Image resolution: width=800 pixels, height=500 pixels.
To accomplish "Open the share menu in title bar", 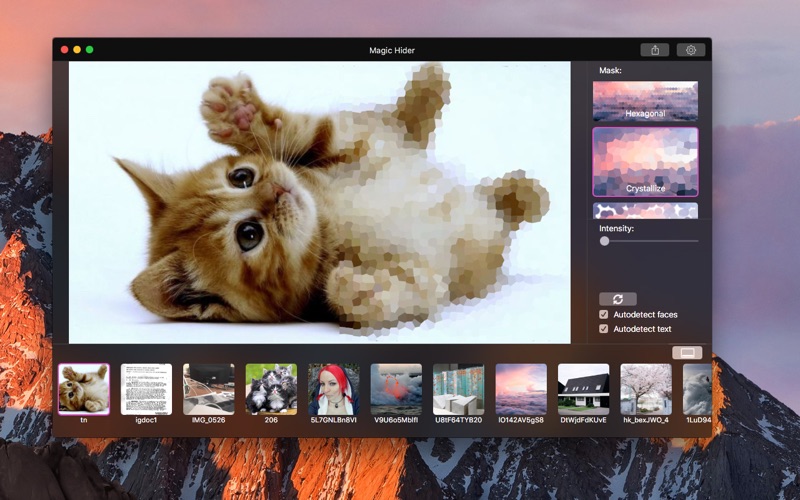I will tap(655, 50).
